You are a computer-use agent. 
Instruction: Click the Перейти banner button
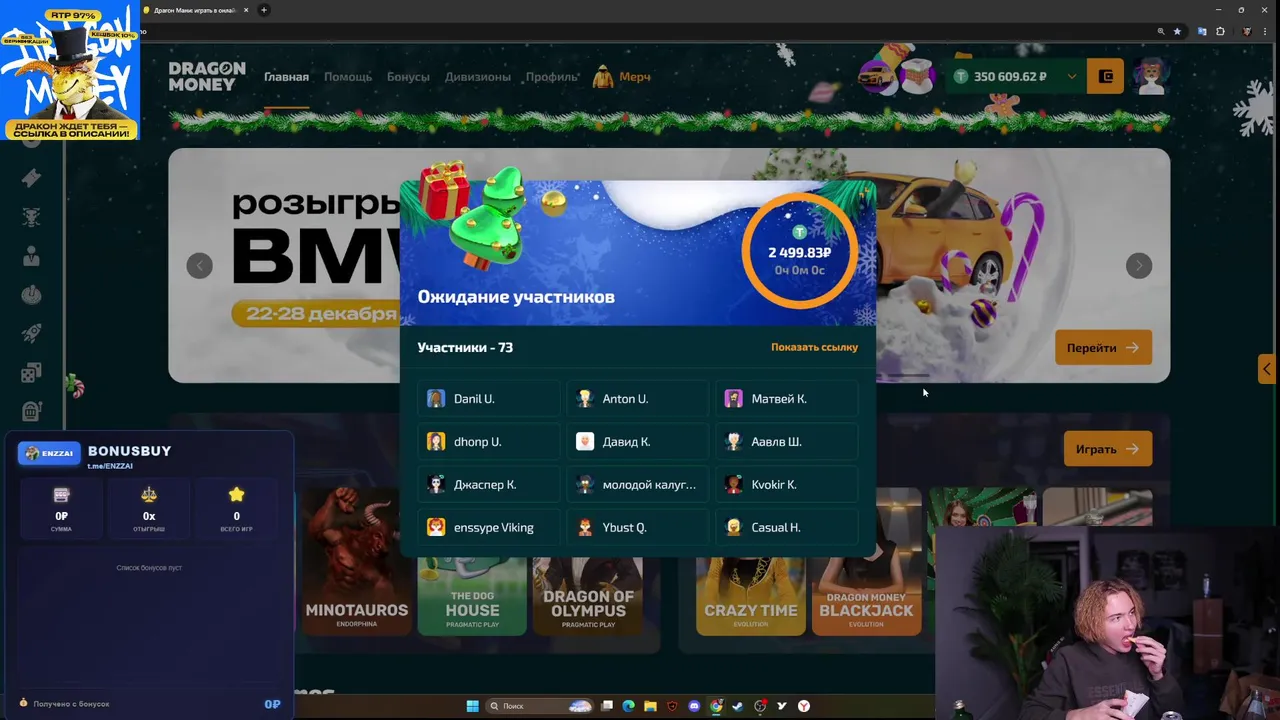(1103, 348)
